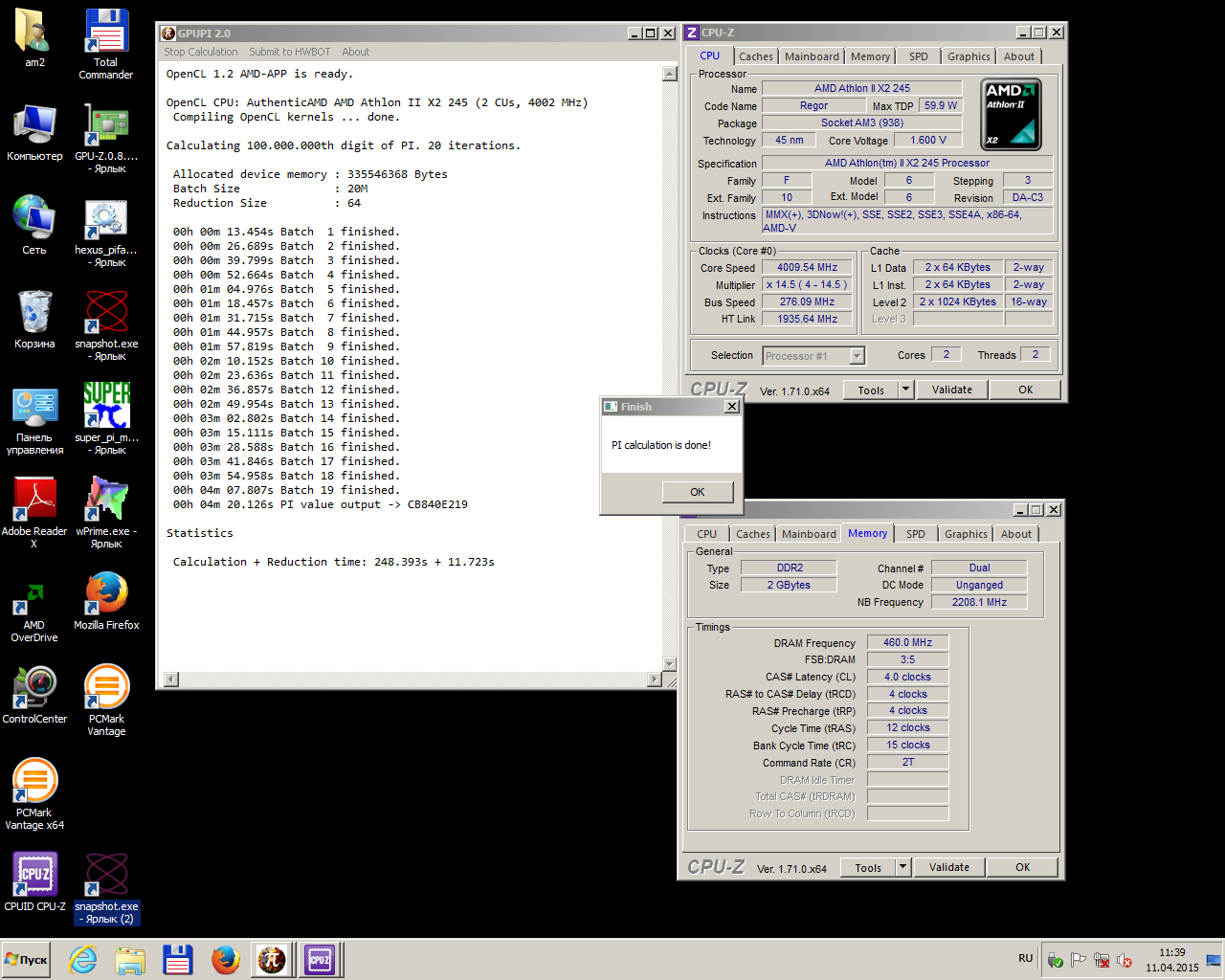Open Caches tab in bottom CPU-Z window

click(x=753, y=534)
